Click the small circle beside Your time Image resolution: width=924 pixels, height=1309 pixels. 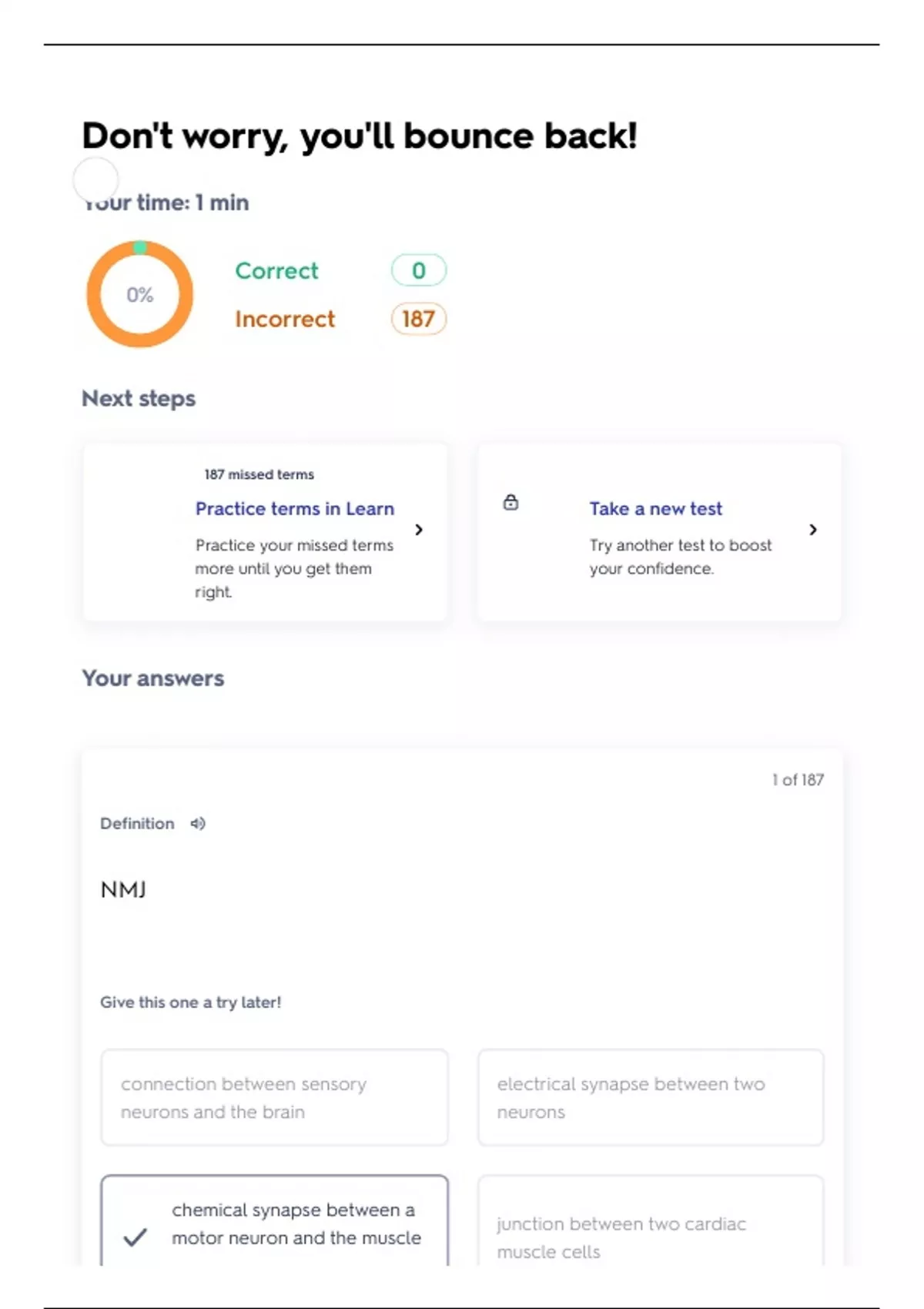click(95, 180)
